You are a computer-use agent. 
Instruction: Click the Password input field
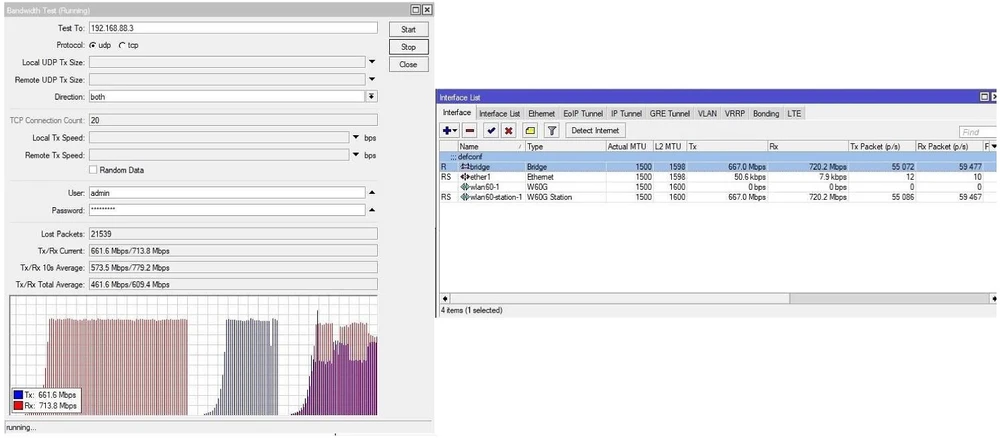pos(227,210)
